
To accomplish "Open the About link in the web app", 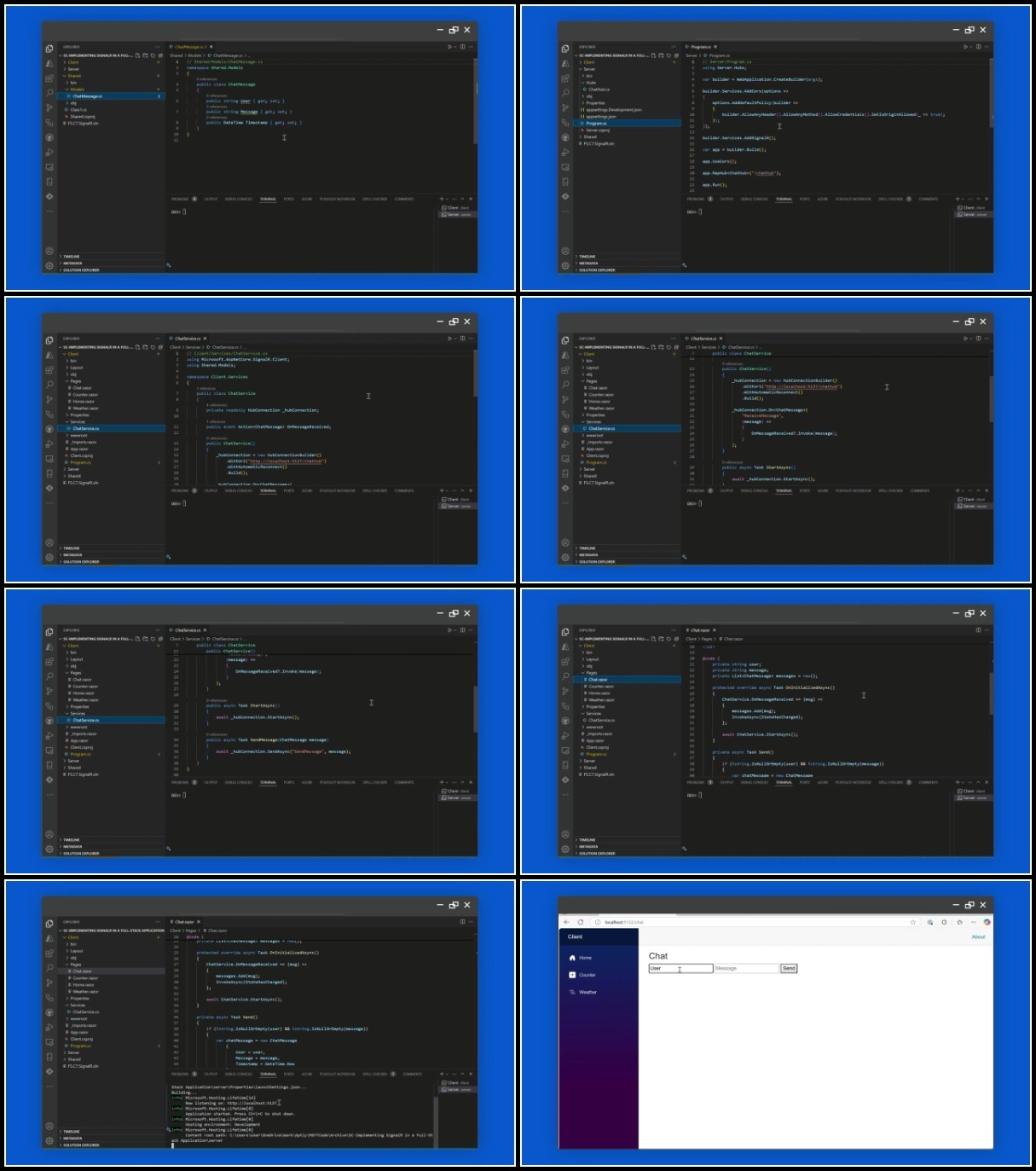I will point(978,936).
